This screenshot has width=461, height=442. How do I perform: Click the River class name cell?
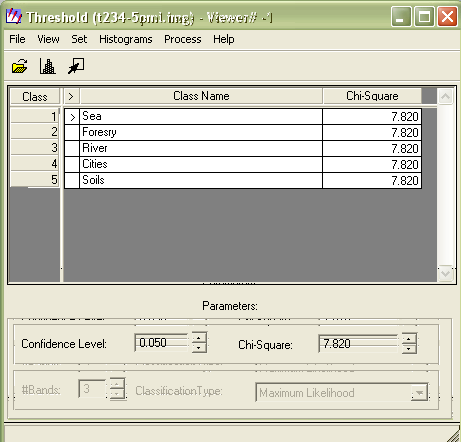click(201, 148)
